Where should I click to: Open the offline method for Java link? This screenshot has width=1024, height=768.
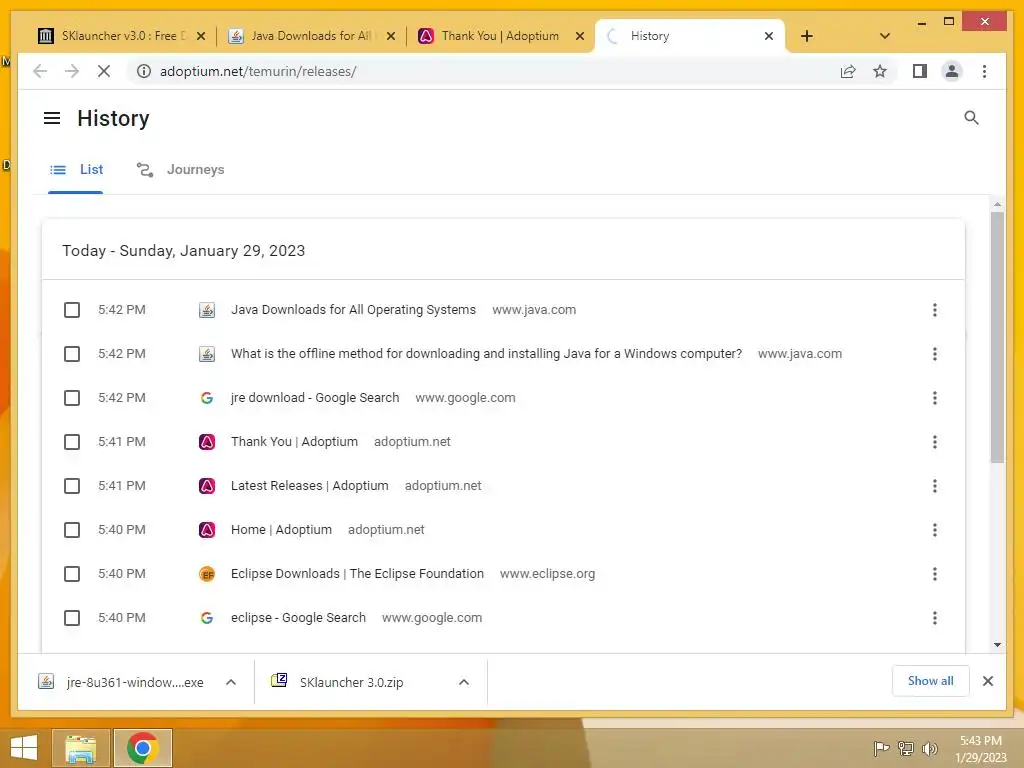(x=487, y=354)
